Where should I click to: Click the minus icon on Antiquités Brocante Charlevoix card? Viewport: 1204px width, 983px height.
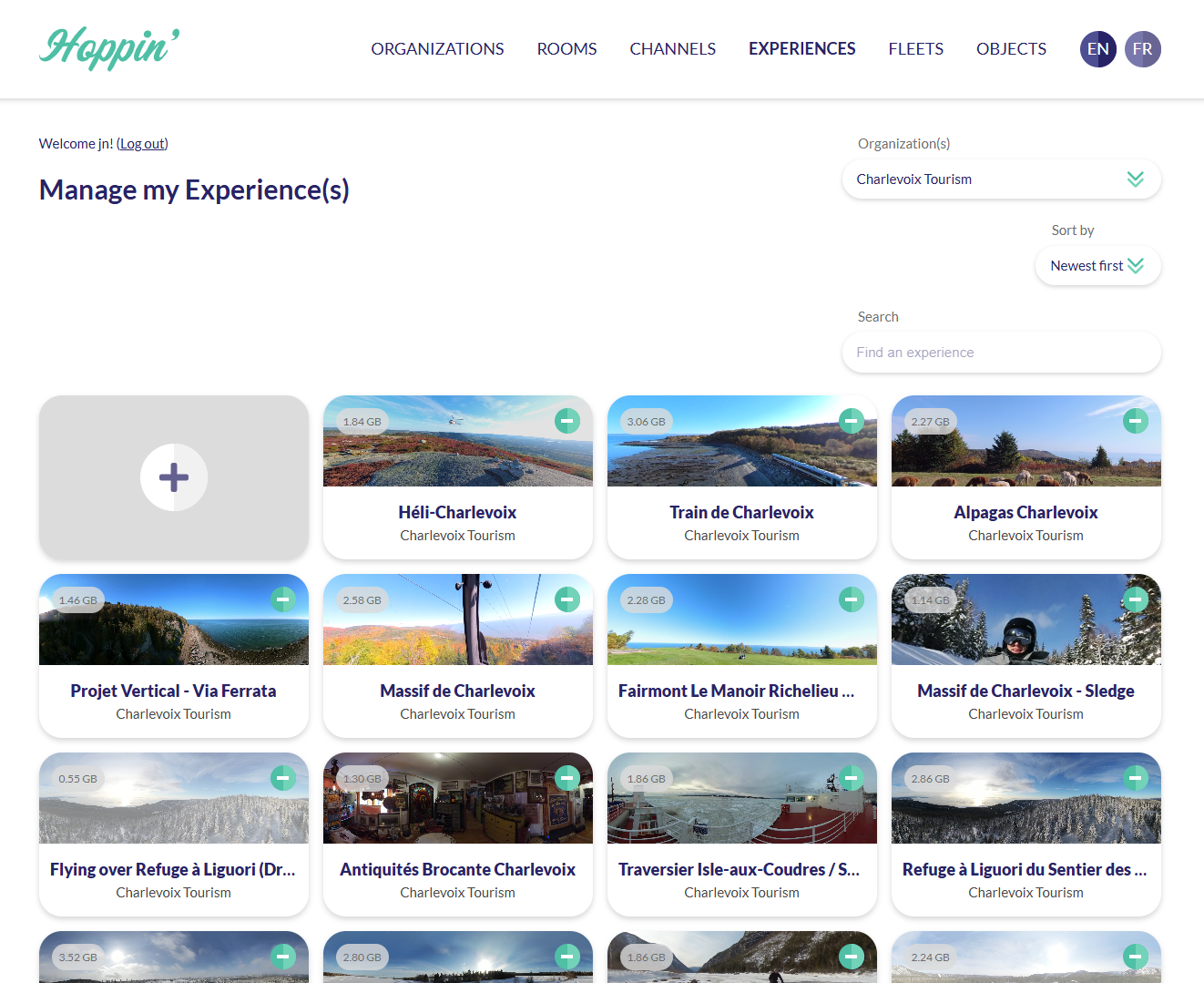point(567,778)
